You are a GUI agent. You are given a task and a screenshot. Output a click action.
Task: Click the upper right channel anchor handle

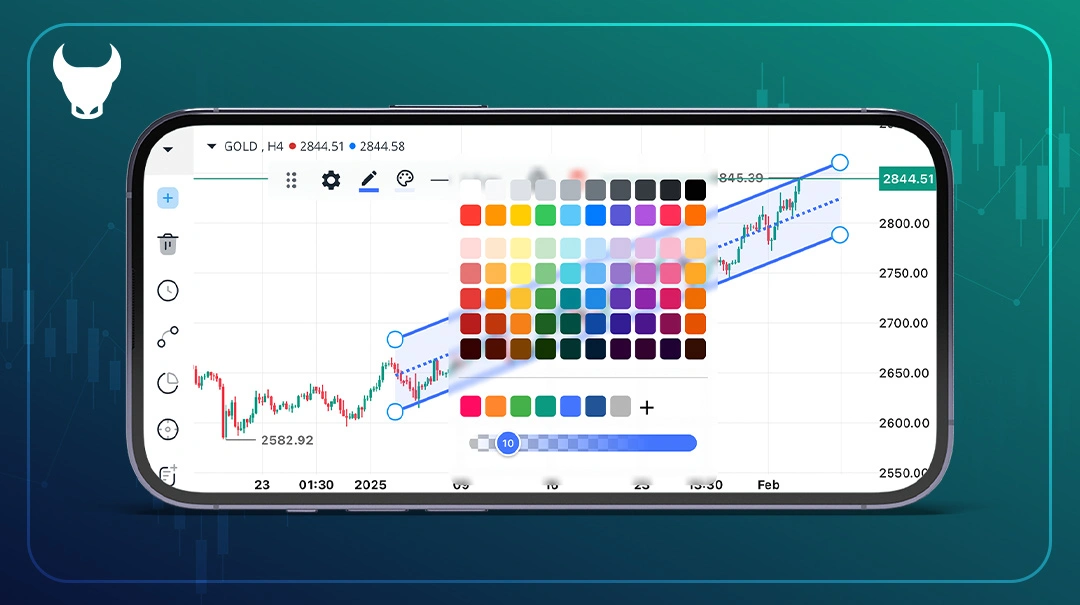click(840, 162)
